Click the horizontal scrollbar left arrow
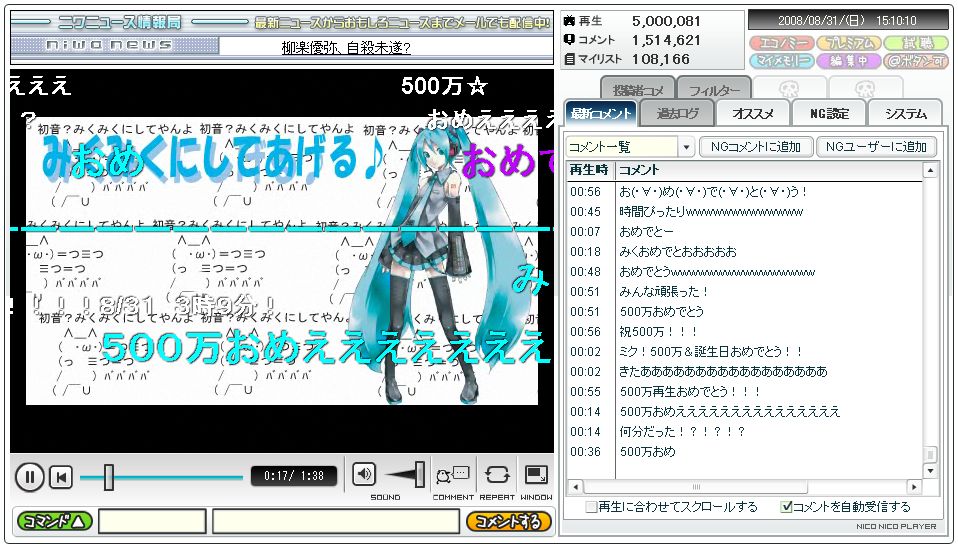The width and height of the screenshot is (958, 548). (x=575, y=487)
